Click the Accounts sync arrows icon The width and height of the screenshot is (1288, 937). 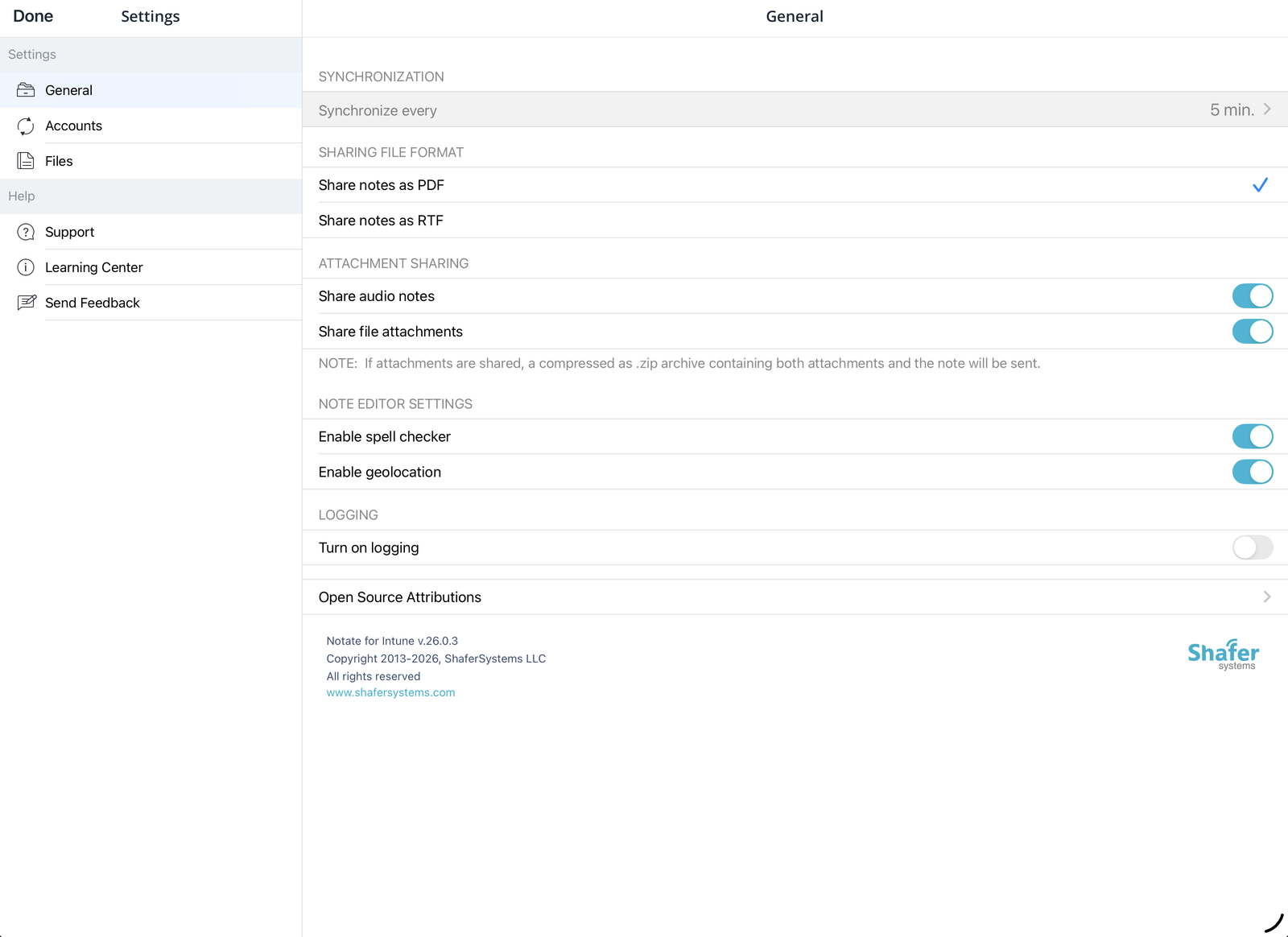click(26, 126)
